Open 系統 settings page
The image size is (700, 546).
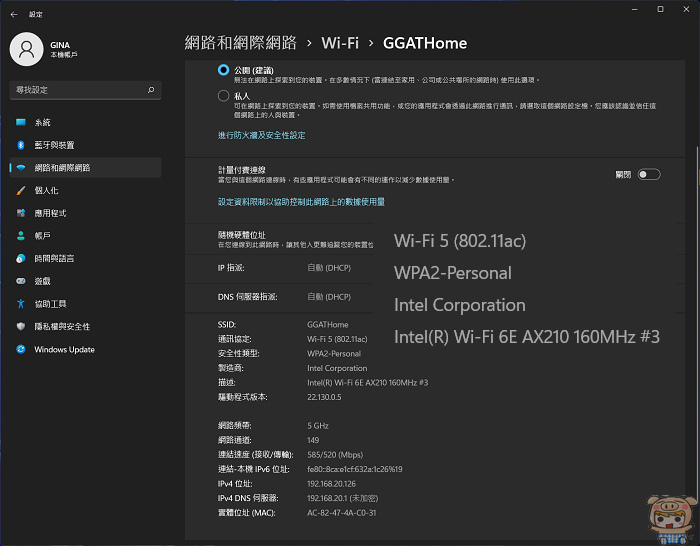pos(85,122)
